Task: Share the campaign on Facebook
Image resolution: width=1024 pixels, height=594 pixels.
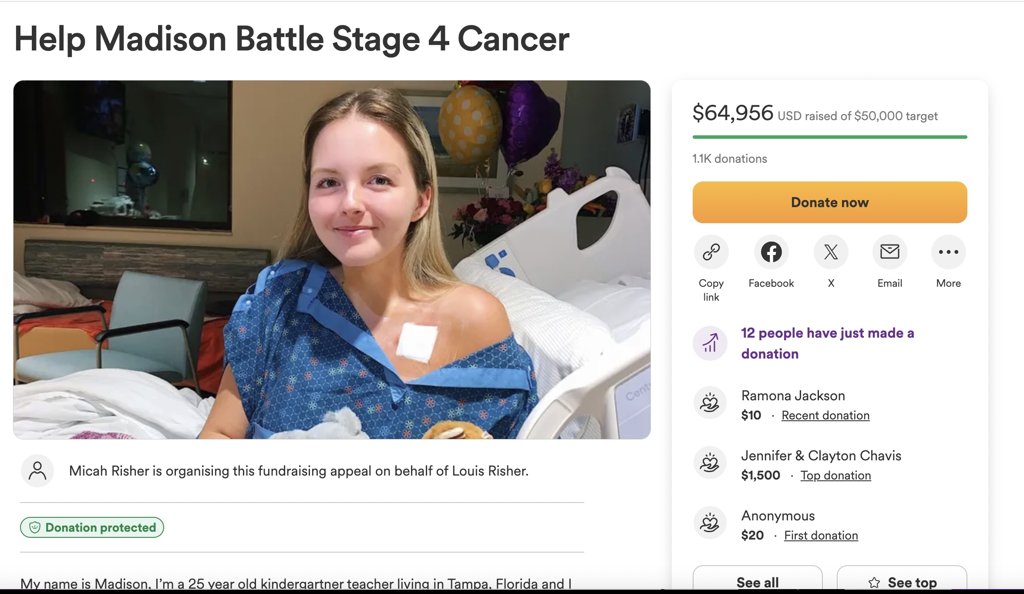Action: tap(770, 252)
